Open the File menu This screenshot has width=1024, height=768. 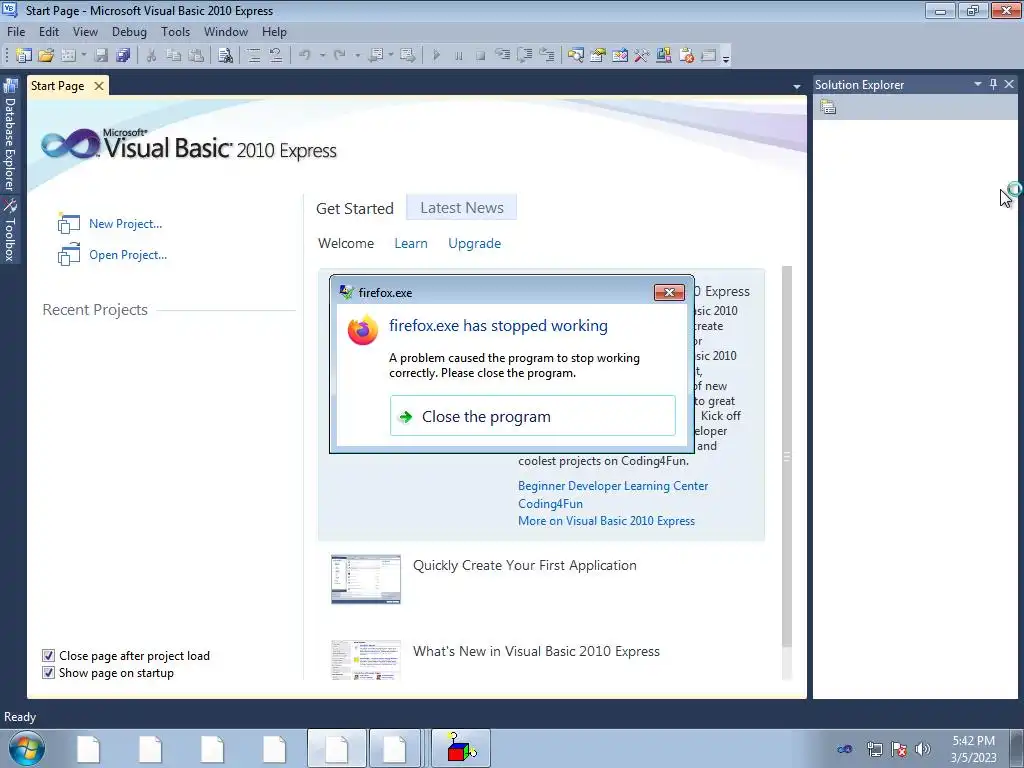(x=16, y=31)
